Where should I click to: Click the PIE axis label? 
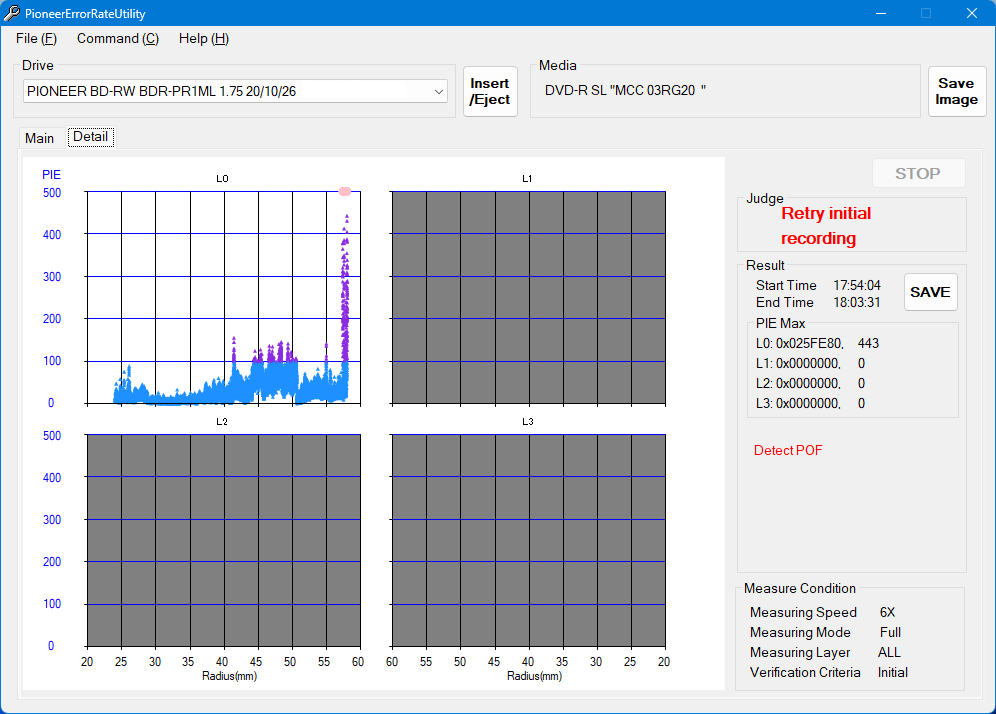tap(51, 175)
